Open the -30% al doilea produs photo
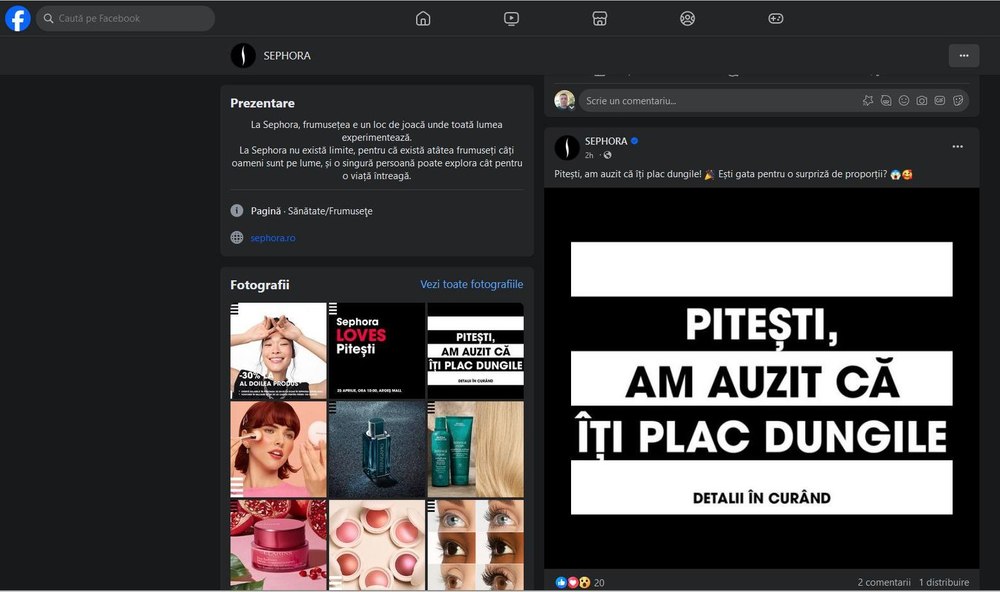This screenshot has height=592, width=1000. tap(278, 351)
